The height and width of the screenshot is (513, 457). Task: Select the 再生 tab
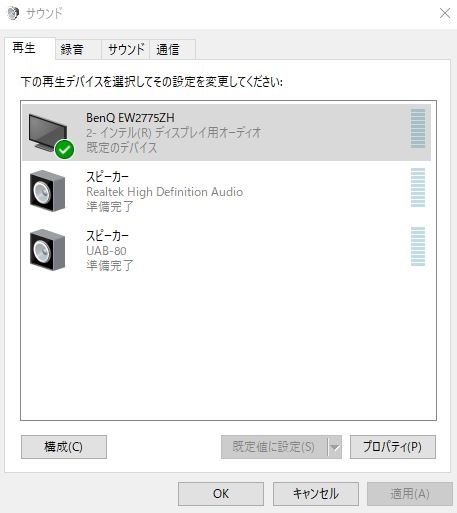point(30,49)
